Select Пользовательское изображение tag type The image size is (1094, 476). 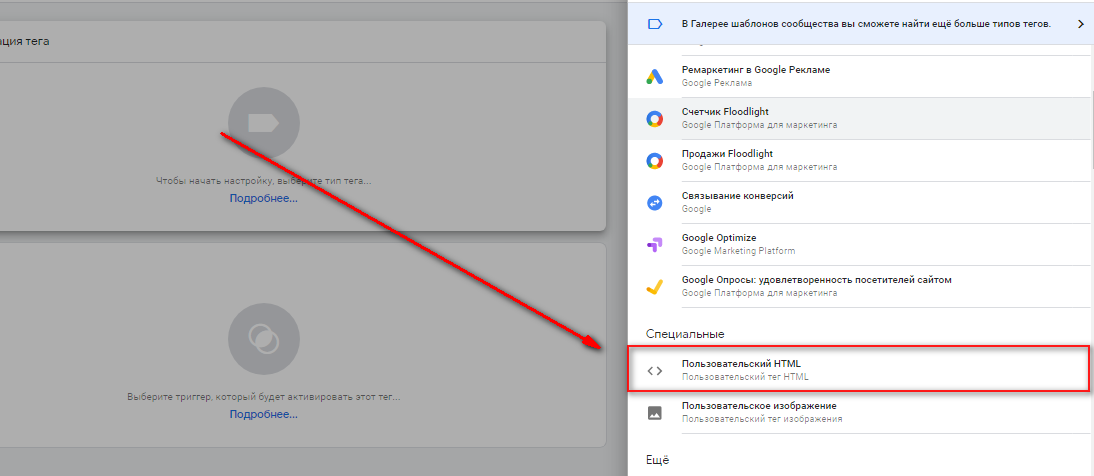[x=758, y=406]
